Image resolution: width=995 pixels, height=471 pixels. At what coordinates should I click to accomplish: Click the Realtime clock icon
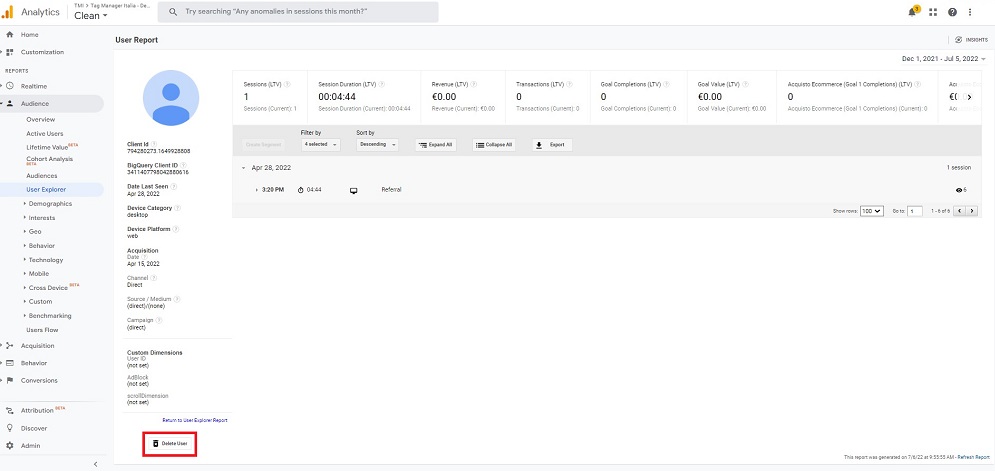pos(10,86)
